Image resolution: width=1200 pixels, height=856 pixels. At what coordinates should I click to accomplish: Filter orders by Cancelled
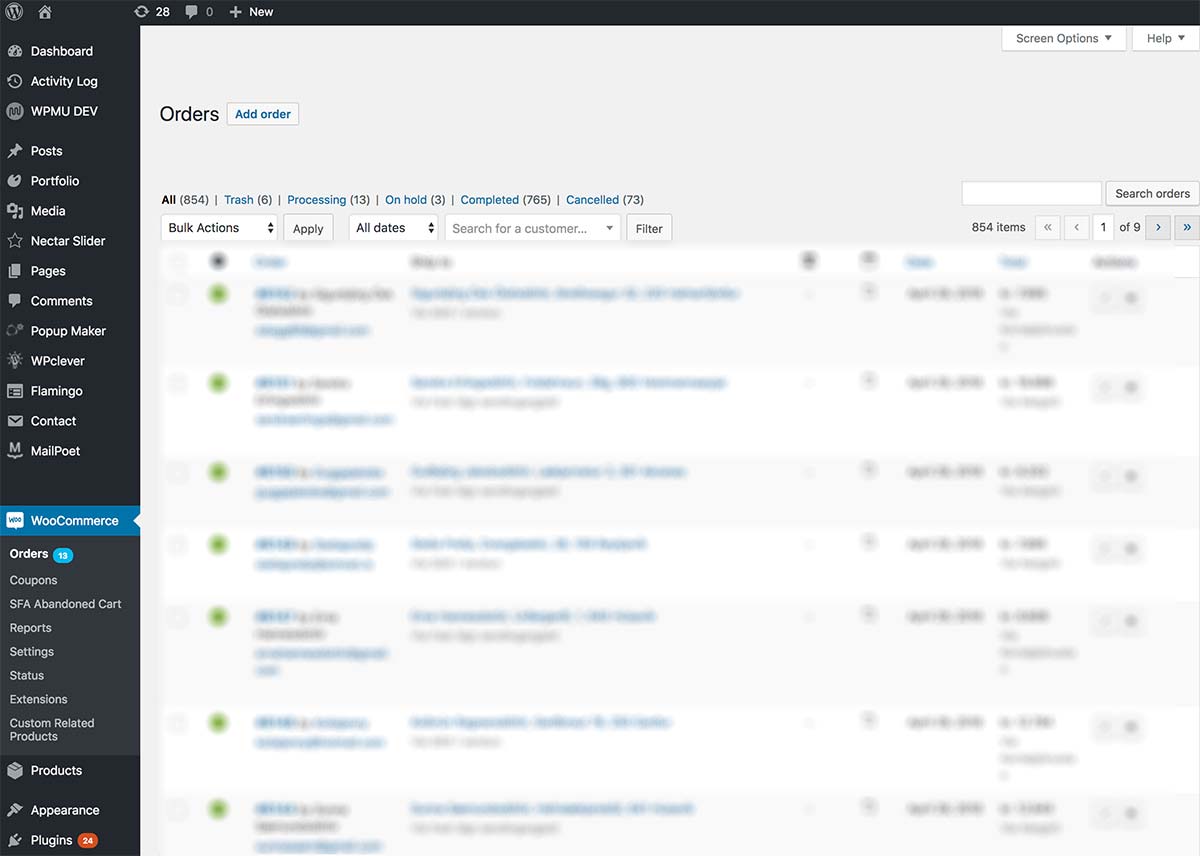[x=593, y=200]
